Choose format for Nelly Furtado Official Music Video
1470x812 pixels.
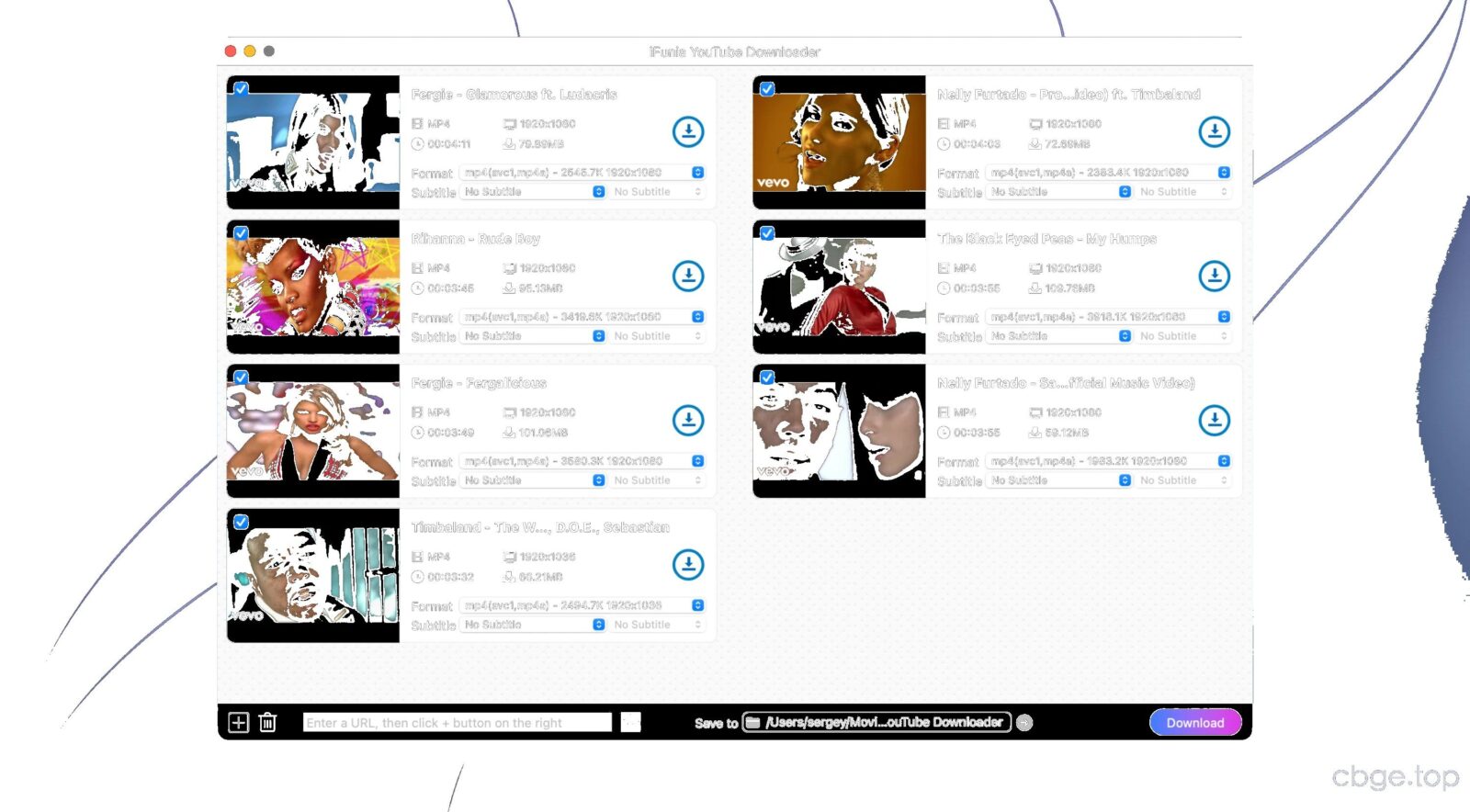(1108, 461)
